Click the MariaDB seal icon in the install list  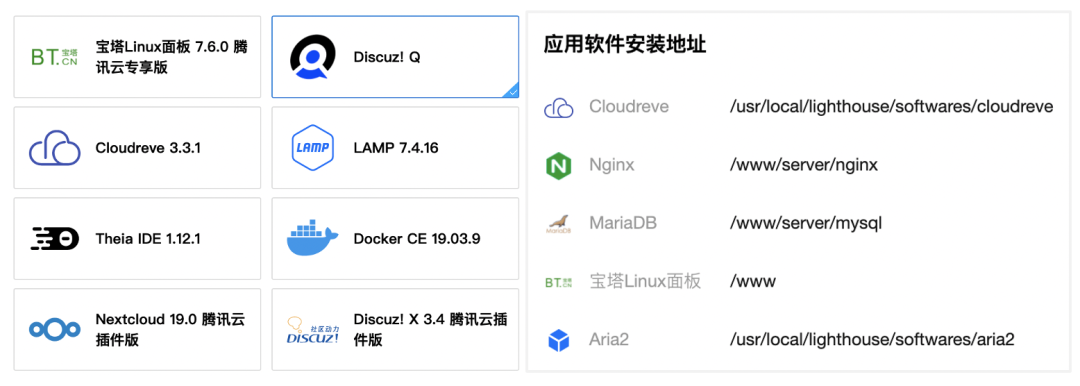pos(559,223)
